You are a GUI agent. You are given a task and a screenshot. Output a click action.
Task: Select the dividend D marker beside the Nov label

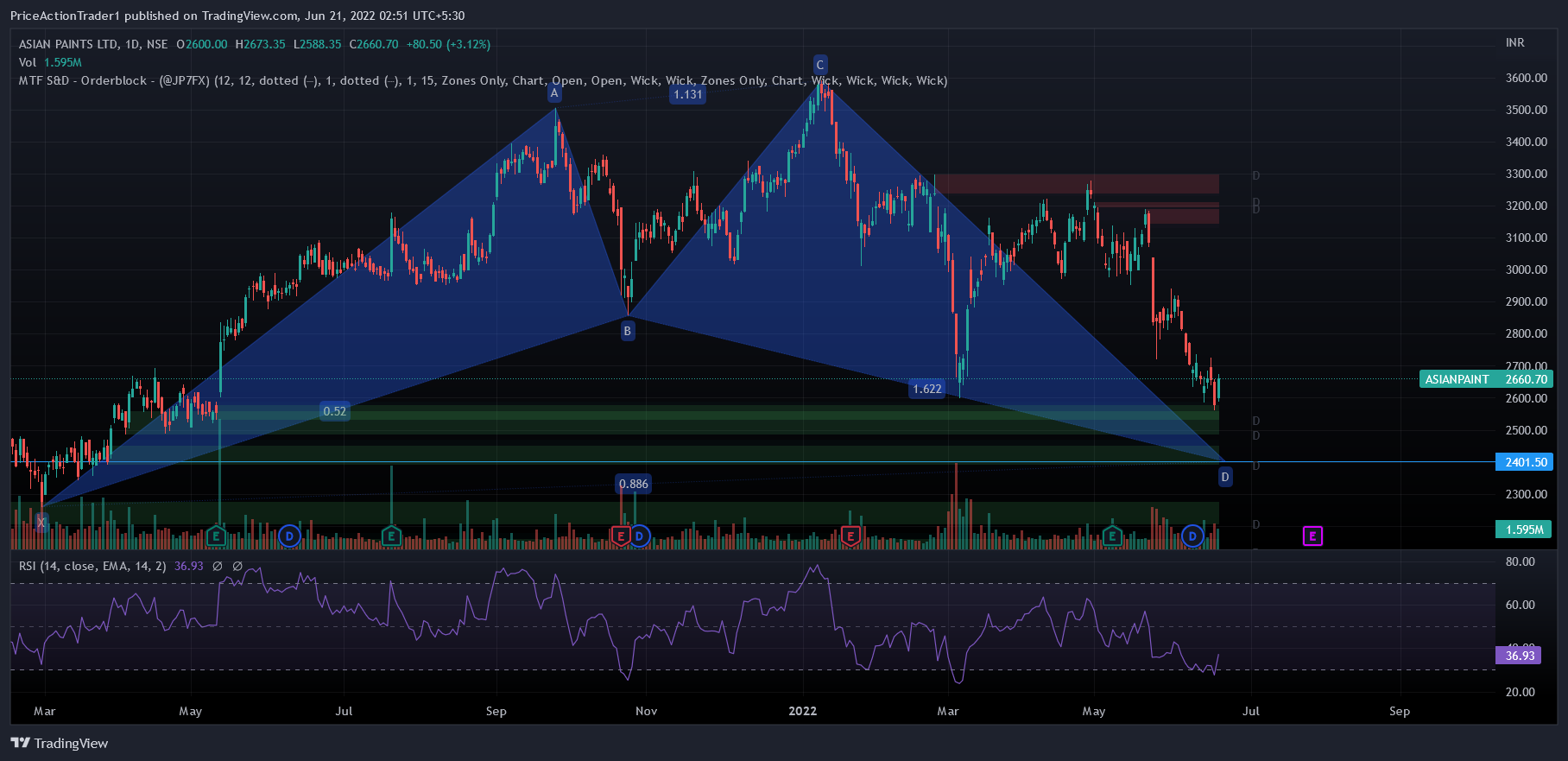point(639,536)
